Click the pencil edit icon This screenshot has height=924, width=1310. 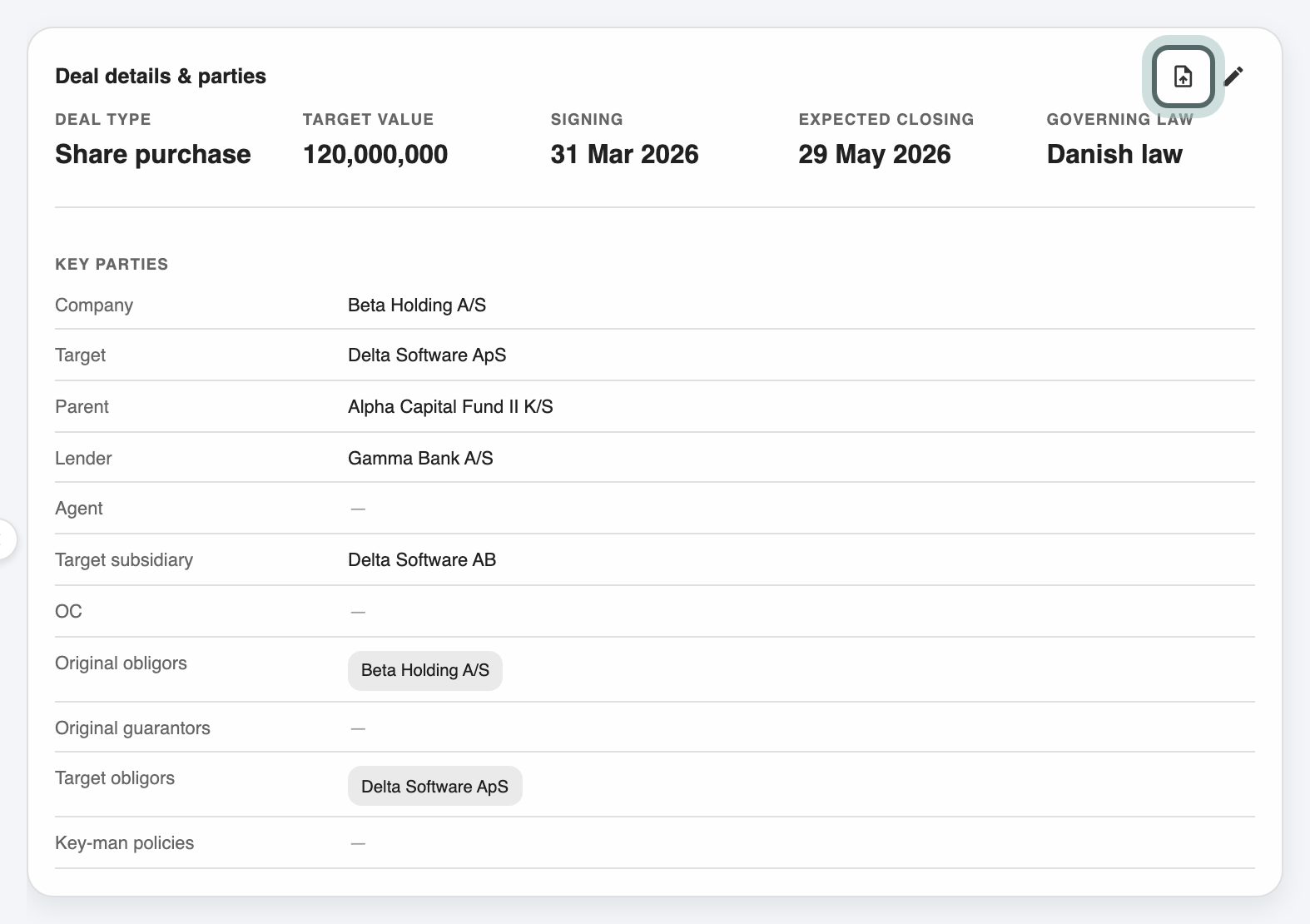coord(1234,77)
